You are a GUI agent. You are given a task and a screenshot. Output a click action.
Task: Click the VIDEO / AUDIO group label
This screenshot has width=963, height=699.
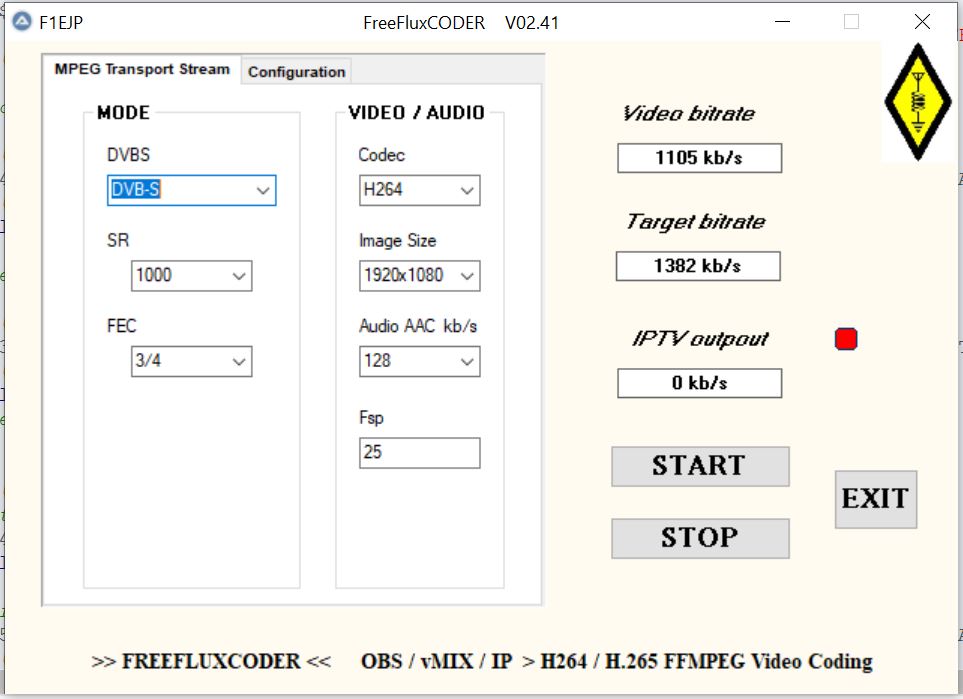[416, 113]
